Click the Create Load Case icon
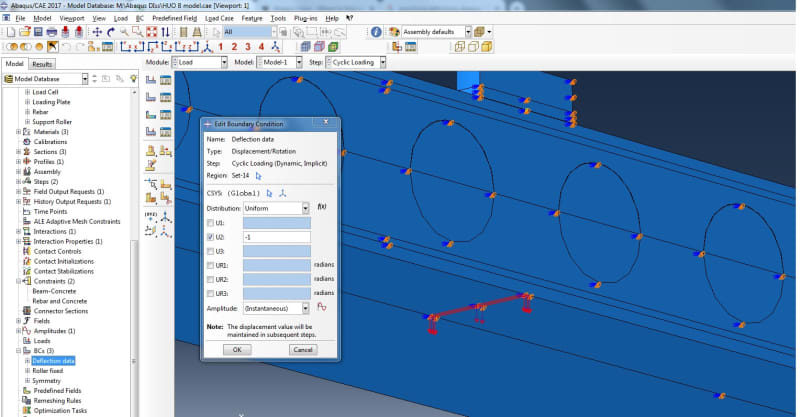The image size is (800, 417). [151, 132]
